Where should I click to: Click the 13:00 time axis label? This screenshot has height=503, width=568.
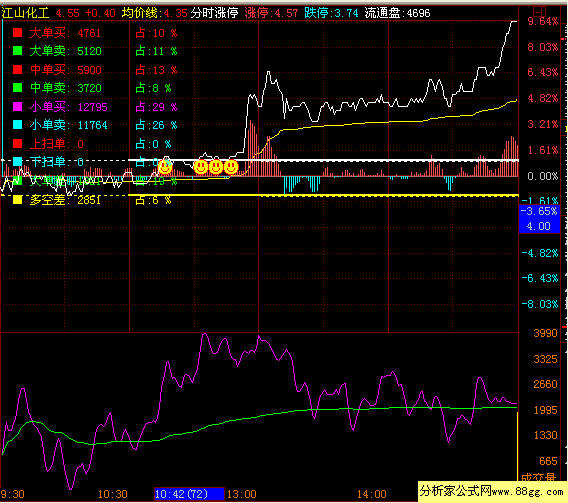242,494
